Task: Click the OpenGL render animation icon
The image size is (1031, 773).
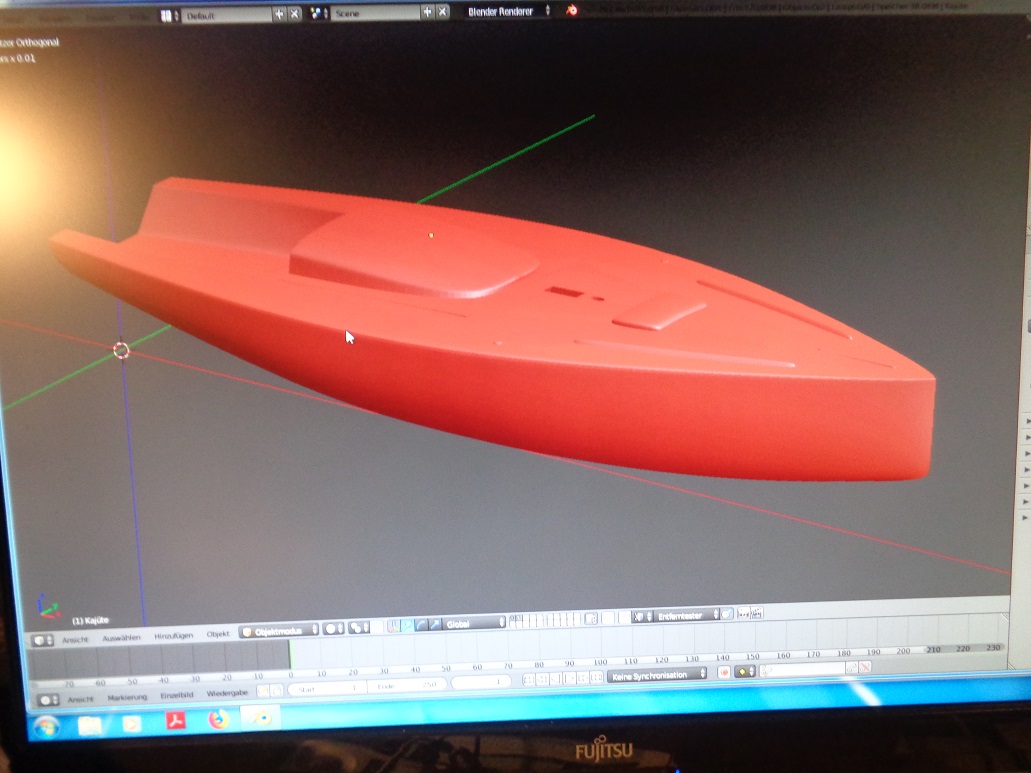Action: pos(757,612)
